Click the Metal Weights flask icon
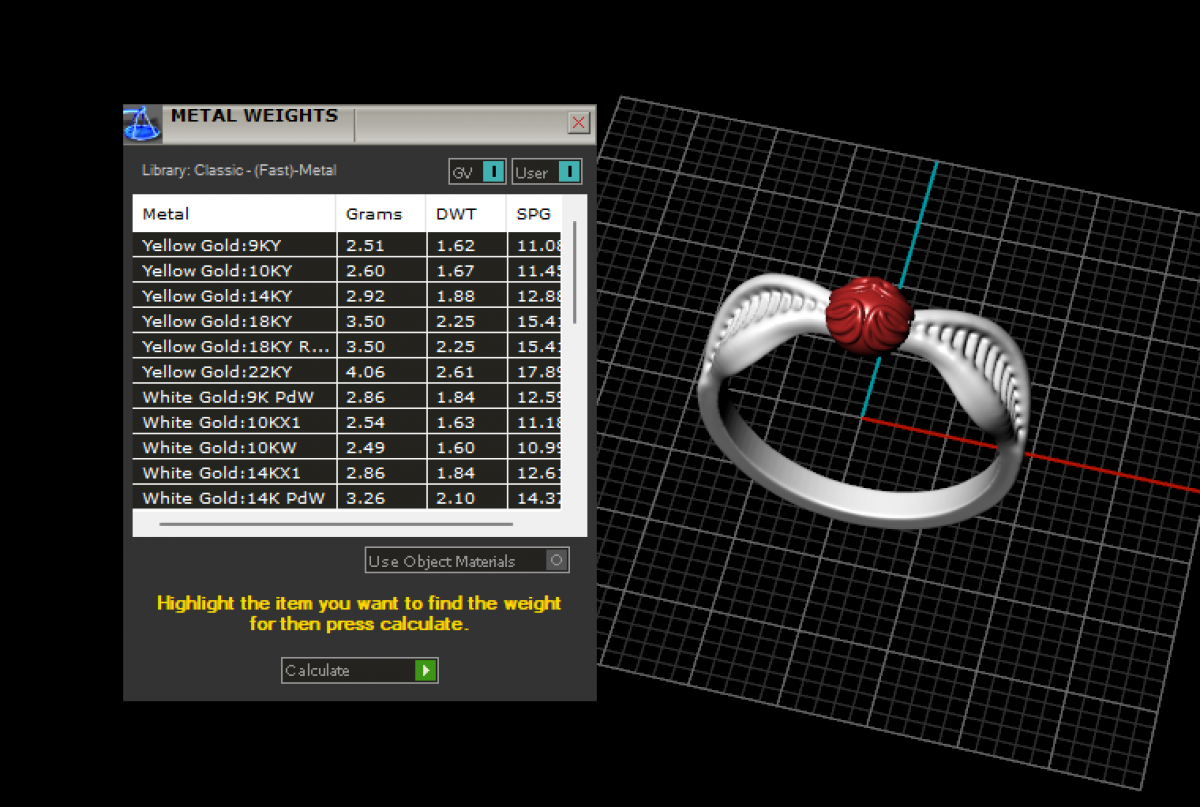Screen dimensions: 1200x807 [142, 124]
